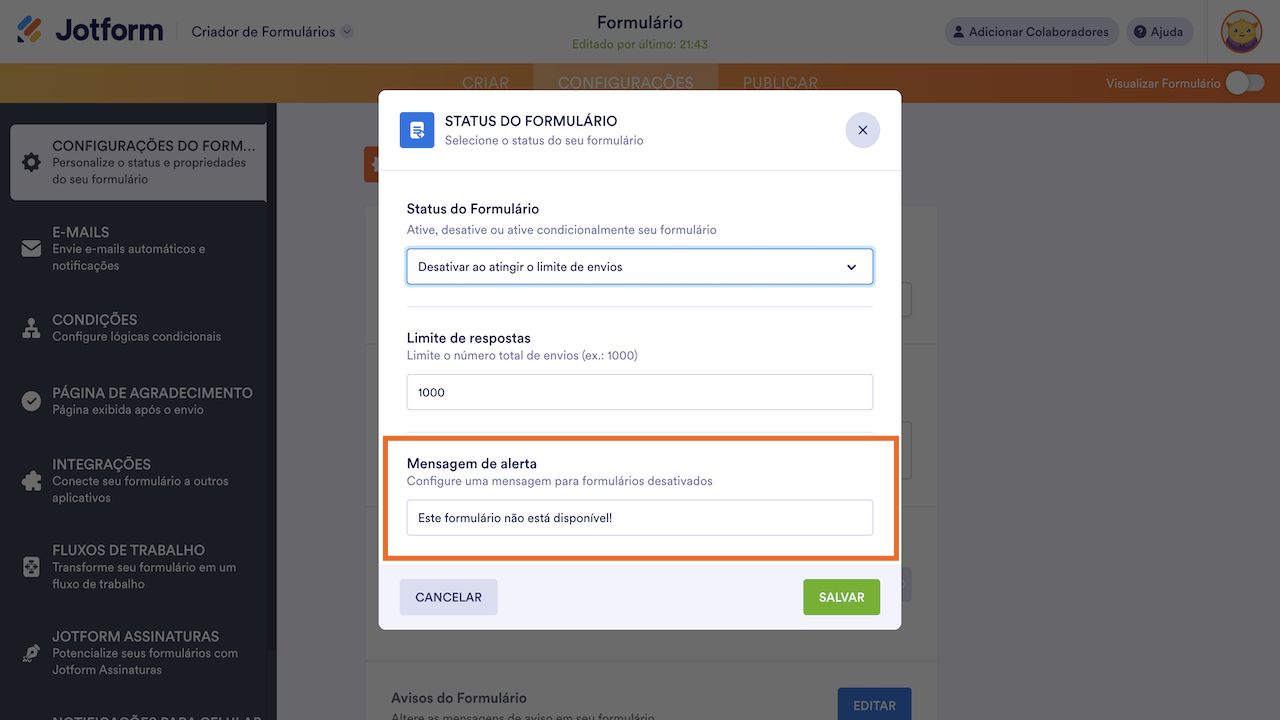Switch to the Criar tab

click(486, 83)
